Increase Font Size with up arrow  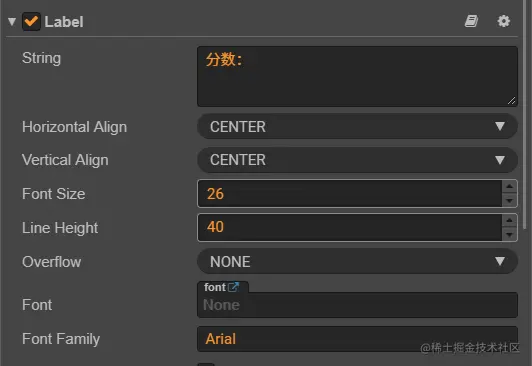click(509, 187)
